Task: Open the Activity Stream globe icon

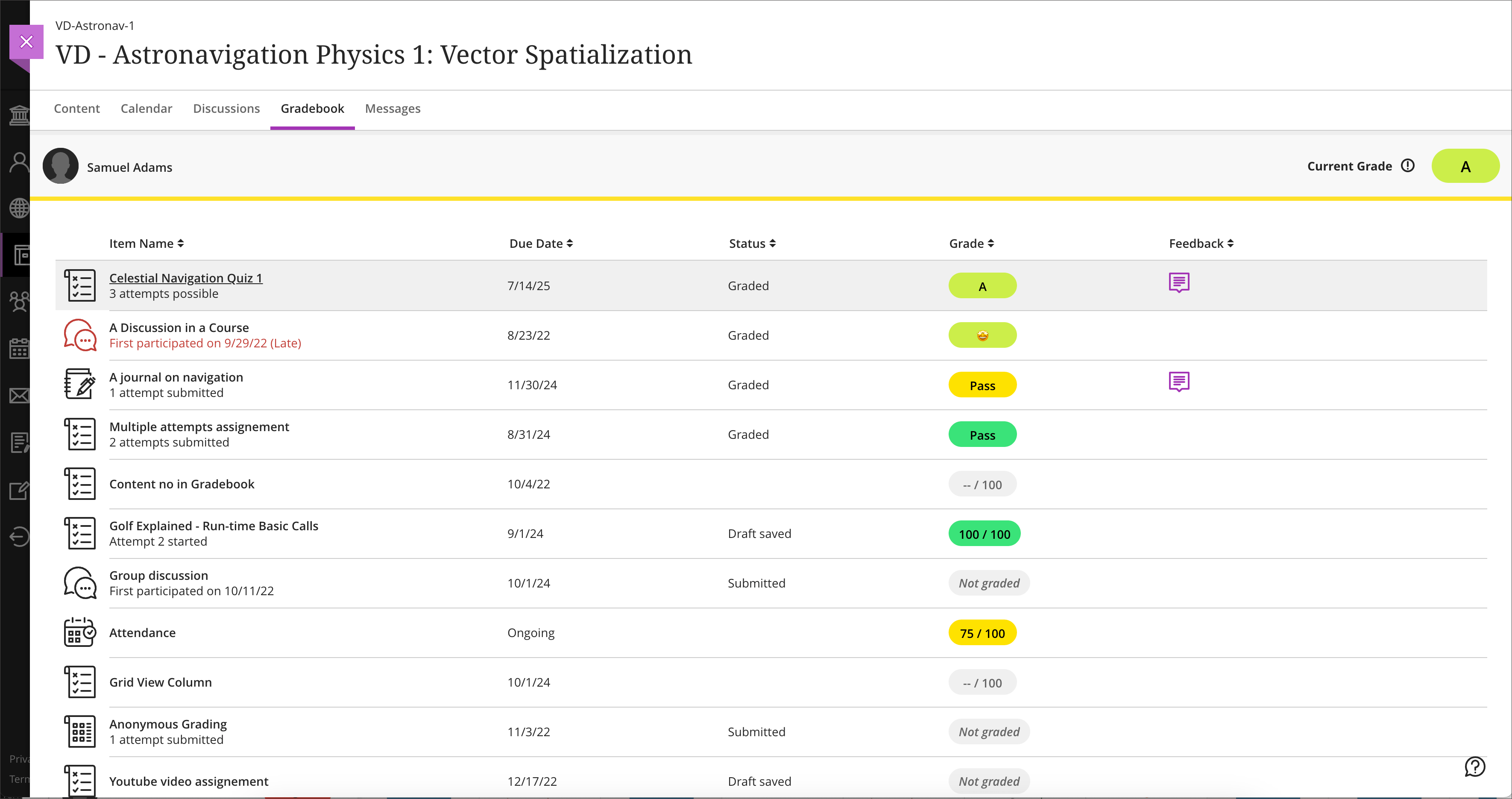Action: pos(18,209)
